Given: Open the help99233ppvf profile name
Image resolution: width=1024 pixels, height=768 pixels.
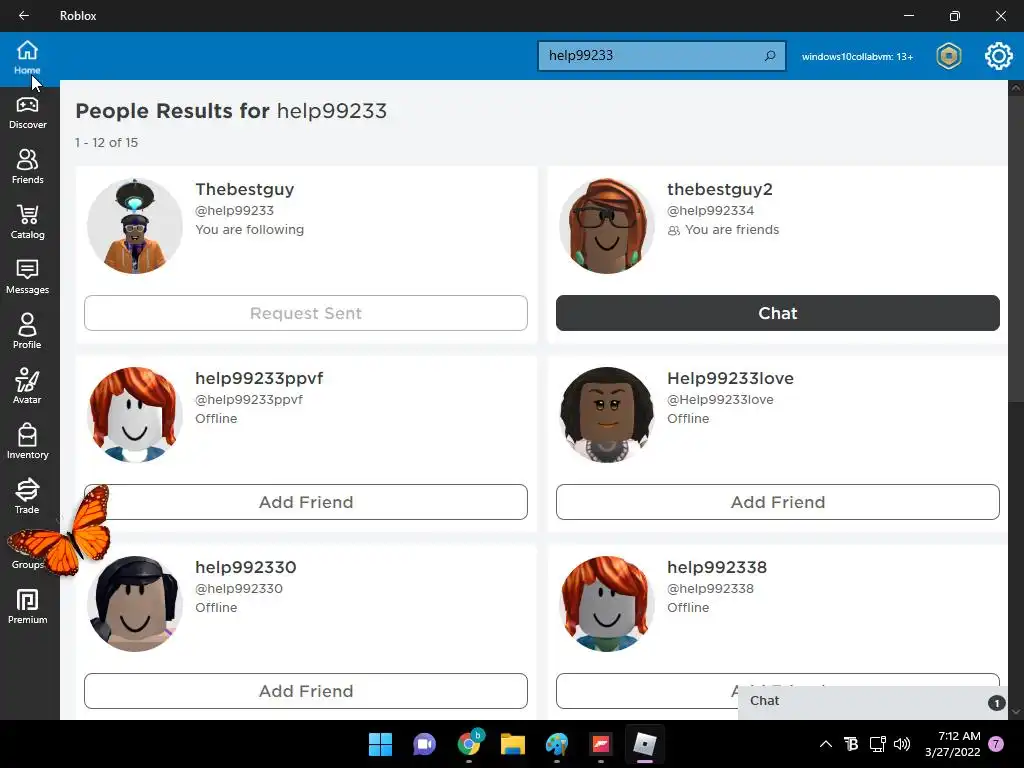Looking at the screenshot, I should tap(259, 379).
